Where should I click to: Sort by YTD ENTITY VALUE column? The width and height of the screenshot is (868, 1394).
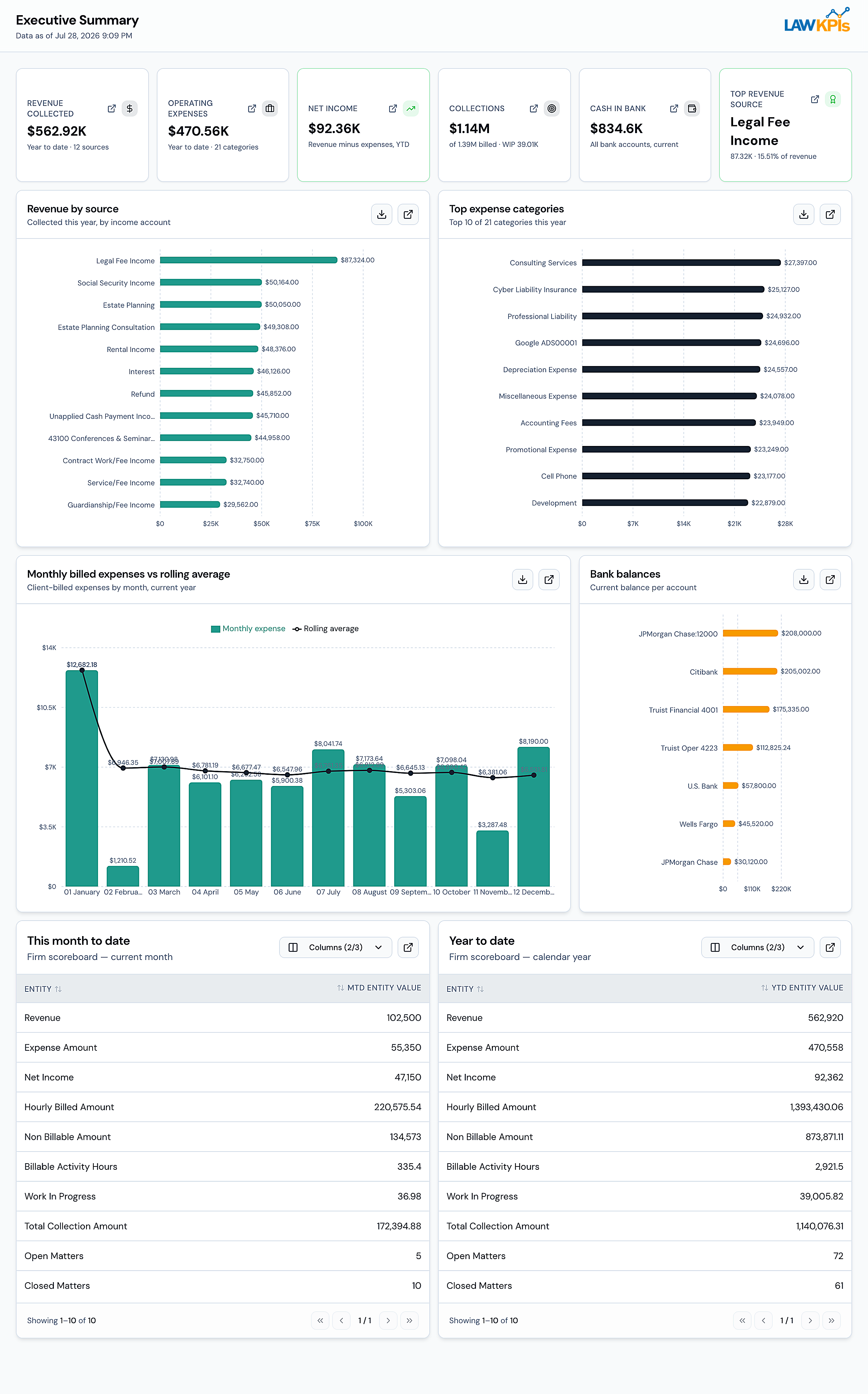[802, 988]
